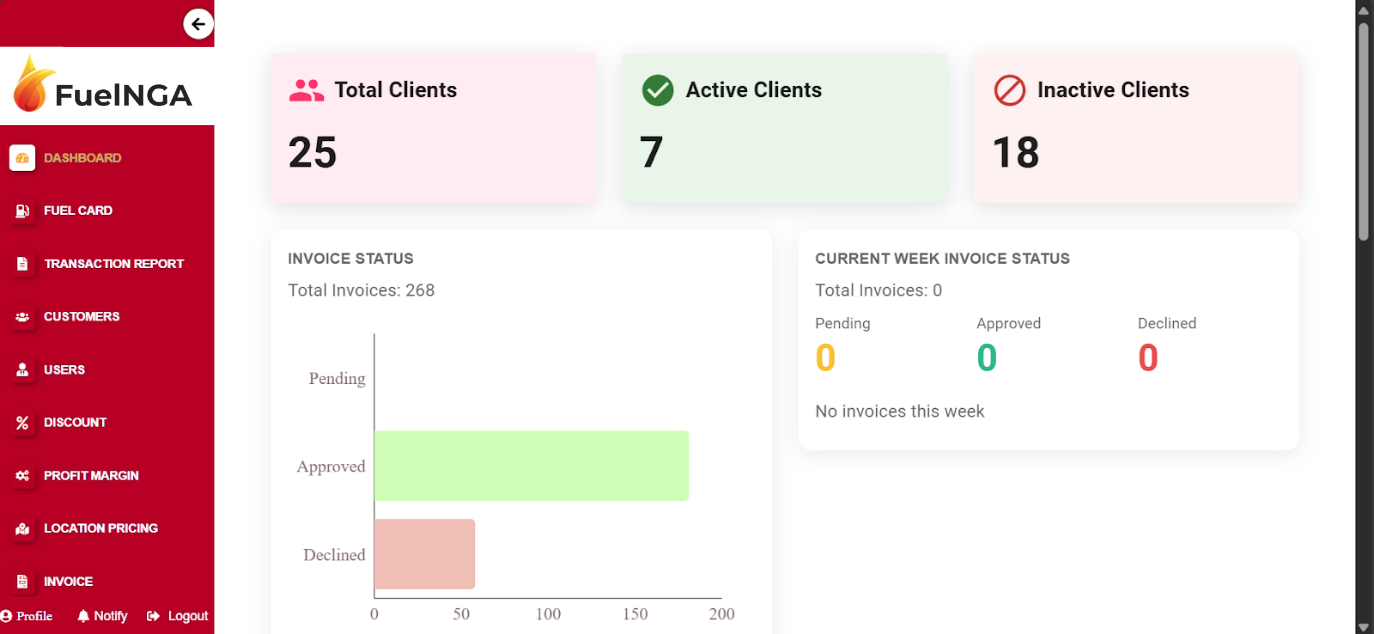Click the green Approved bar in chart
Screen dimensions: 1374x634
(531, 466)
